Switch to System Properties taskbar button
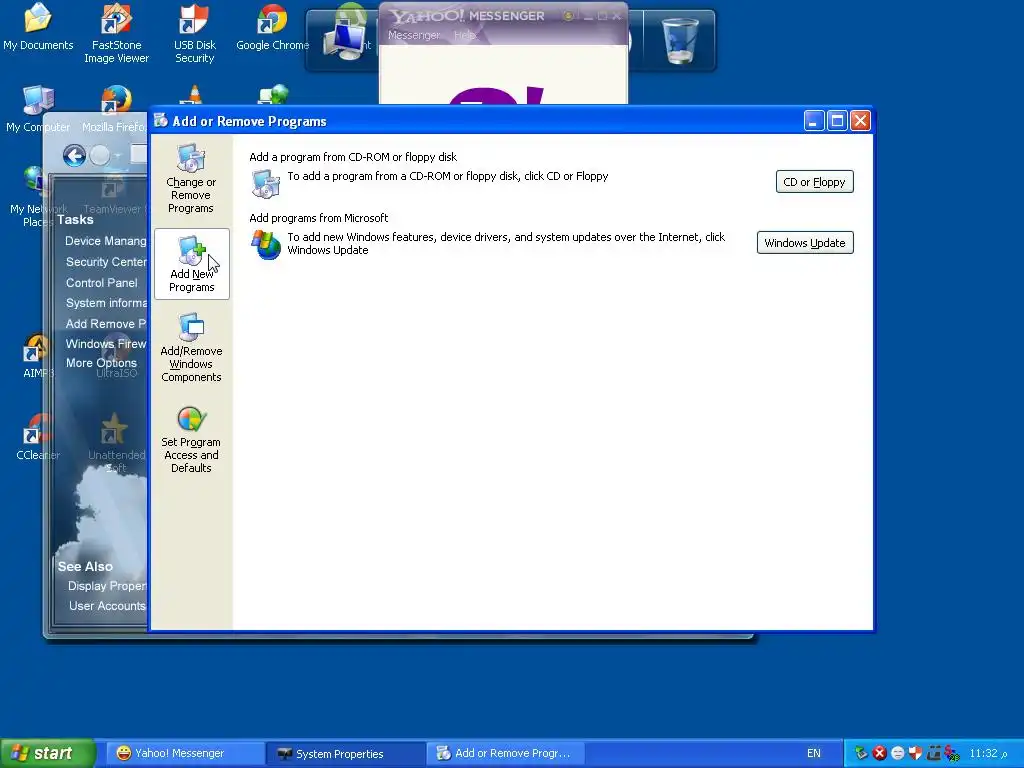1024x768 pixels. (347, 753)
